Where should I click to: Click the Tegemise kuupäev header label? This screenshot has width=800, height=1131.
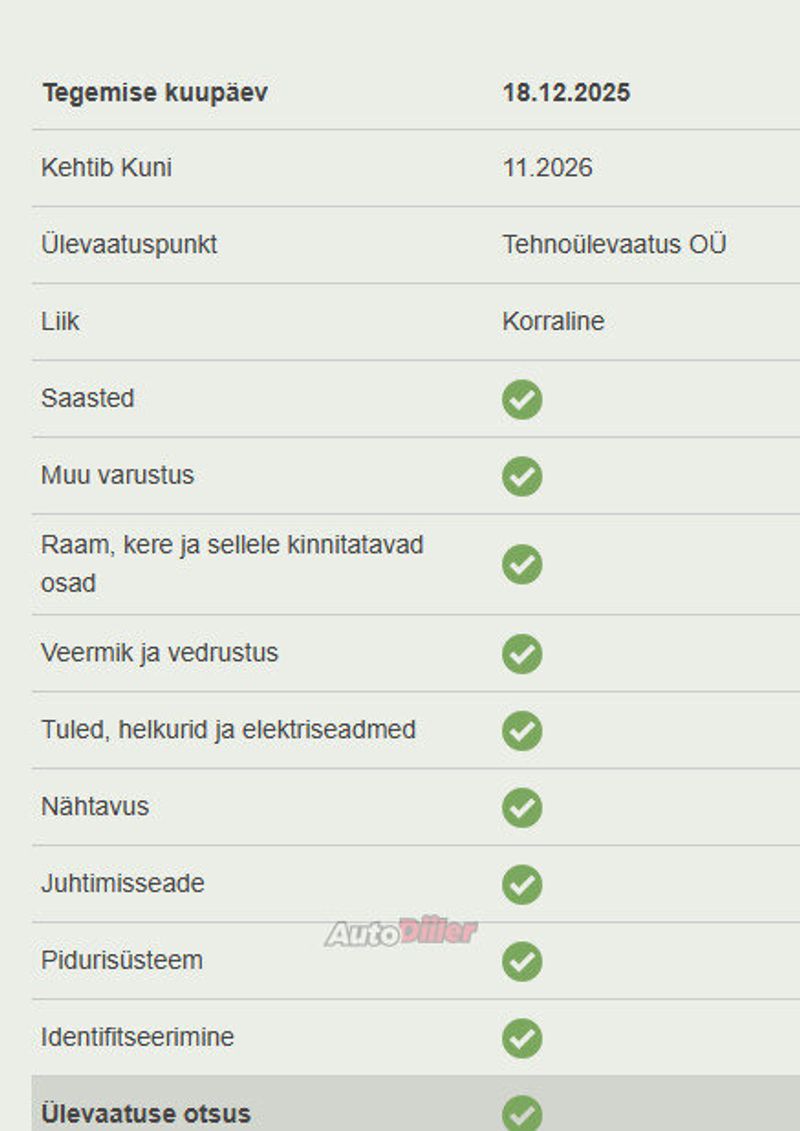(x=154, y=93)
